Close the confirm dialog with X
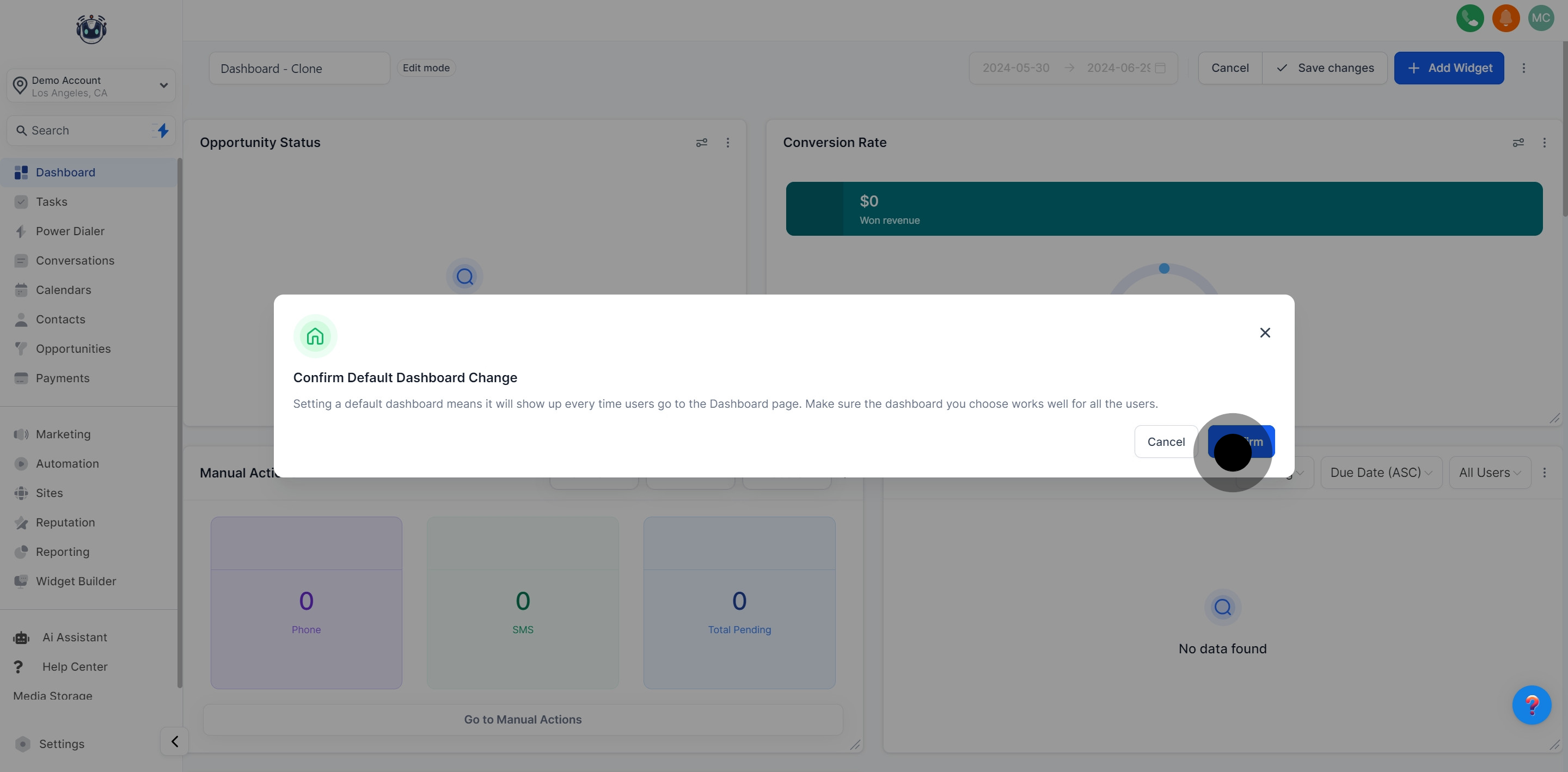This screenshot has width=1568, height=772. pos(1265,333)
